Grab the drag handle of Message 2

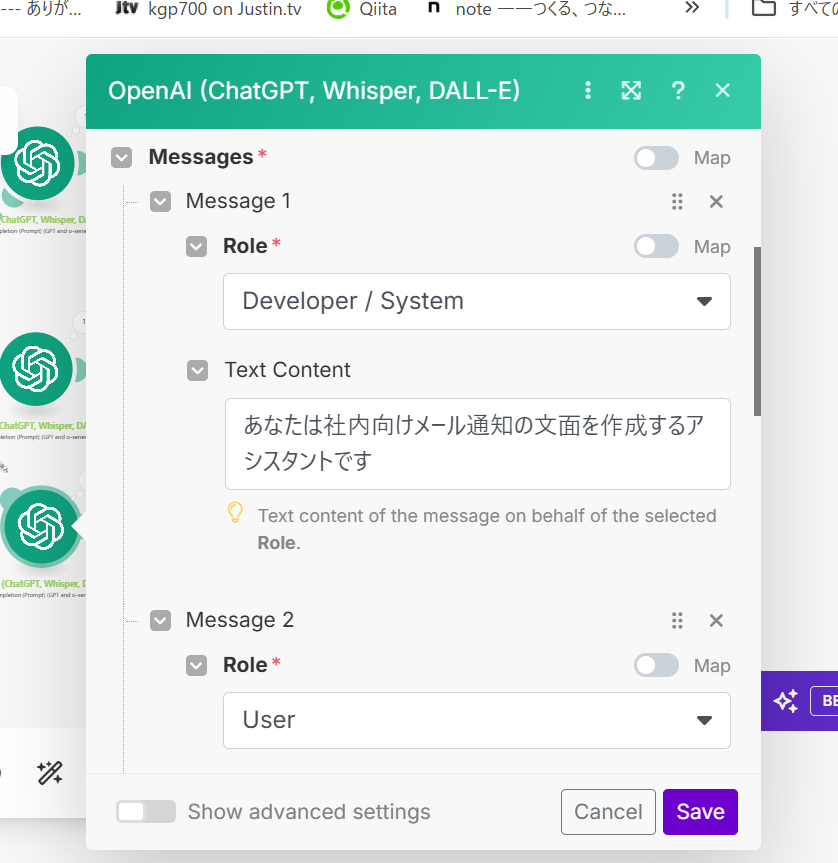(x=677, y=621)
